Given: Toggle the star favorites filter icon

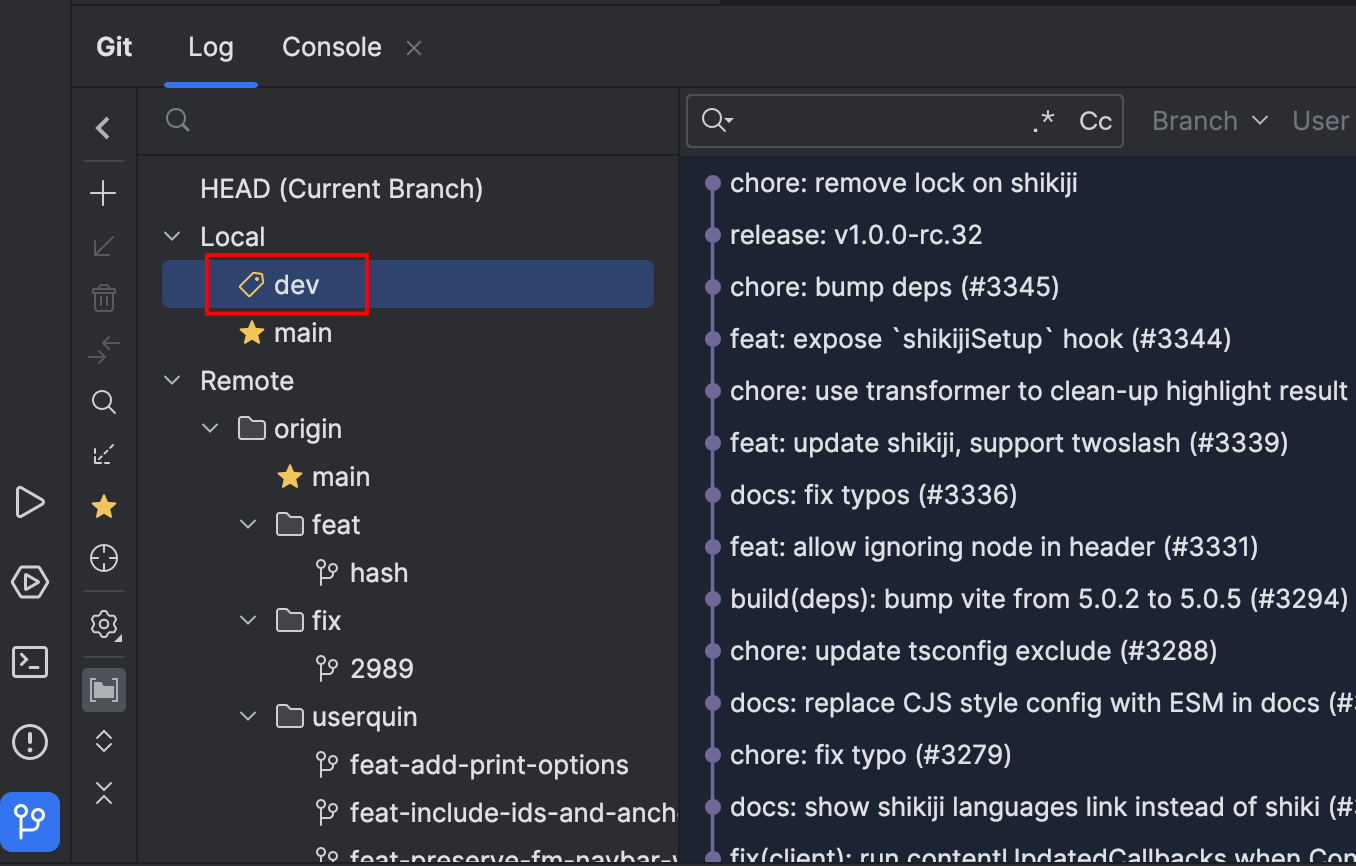Looking at the screenshot, I should [103, 507].
